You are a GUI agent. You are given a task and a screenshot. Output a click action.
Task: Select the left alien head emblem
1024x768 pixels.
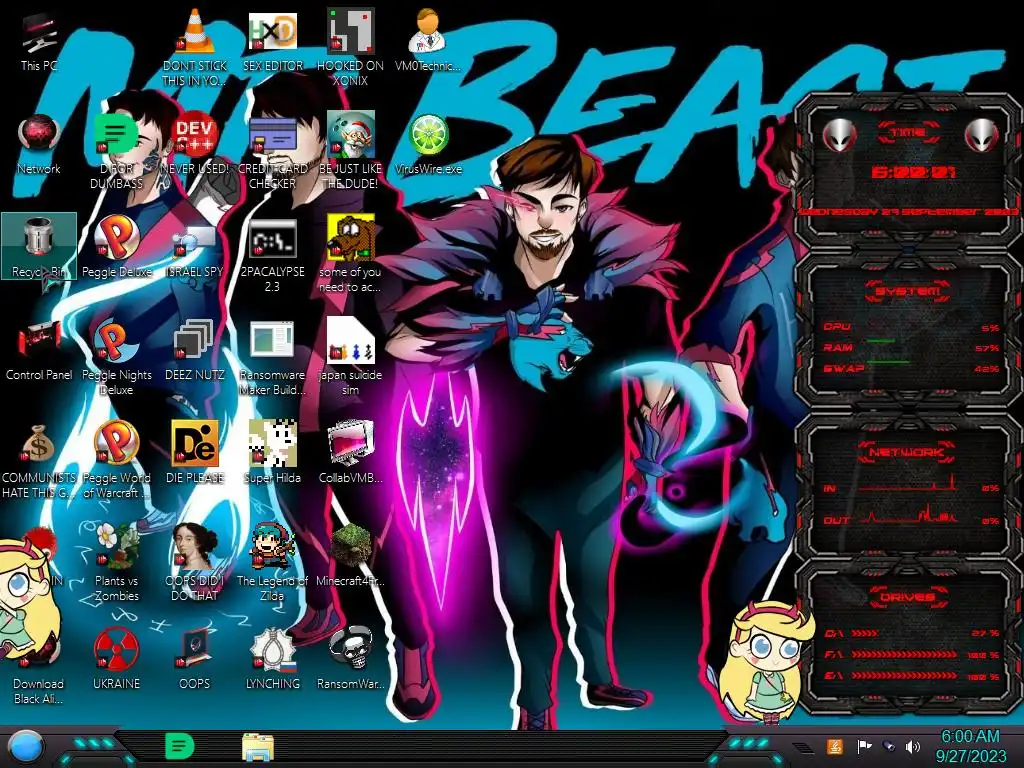pos(839,136)
